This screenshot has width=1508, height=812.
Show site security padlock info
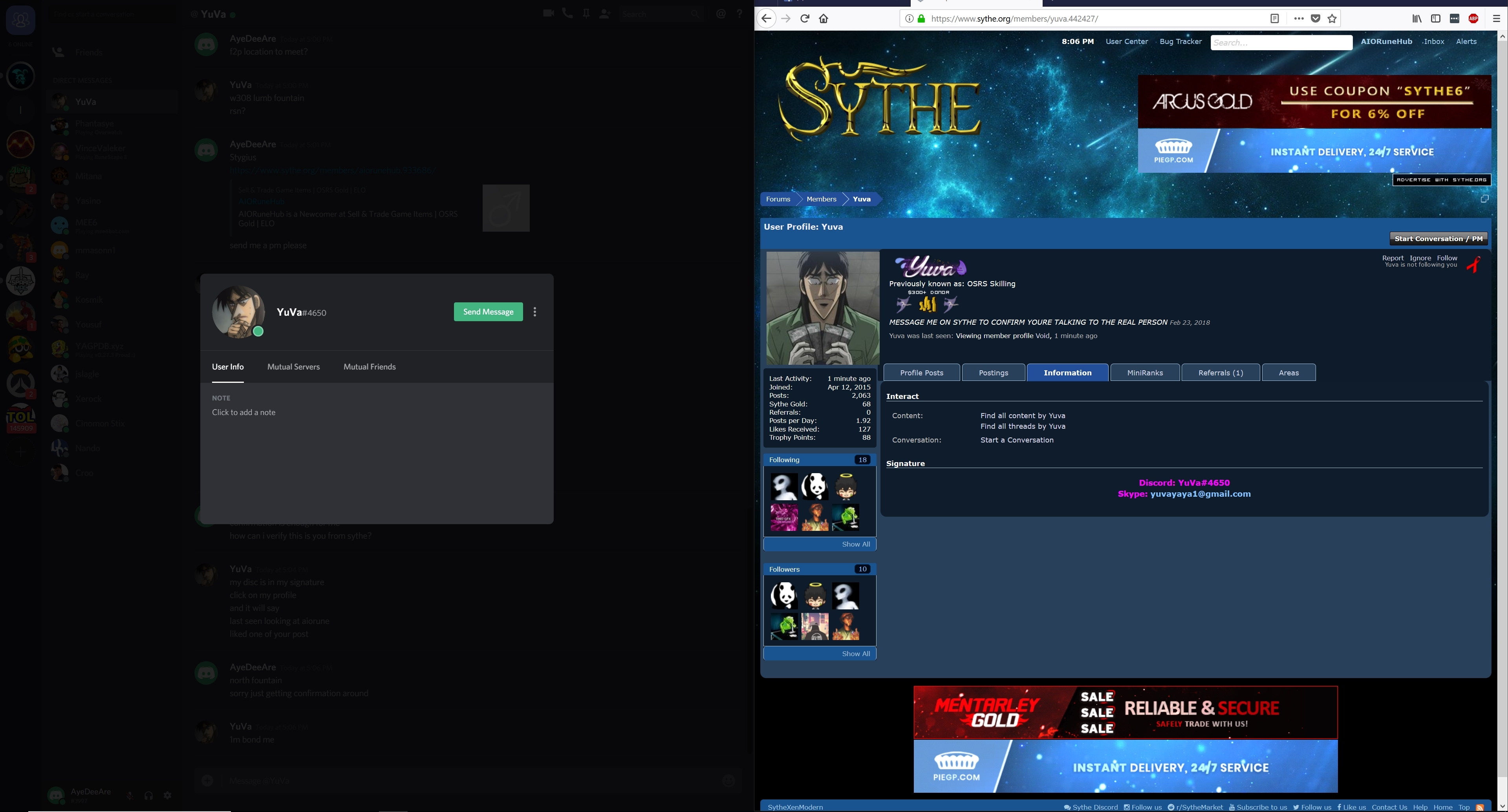921,19
